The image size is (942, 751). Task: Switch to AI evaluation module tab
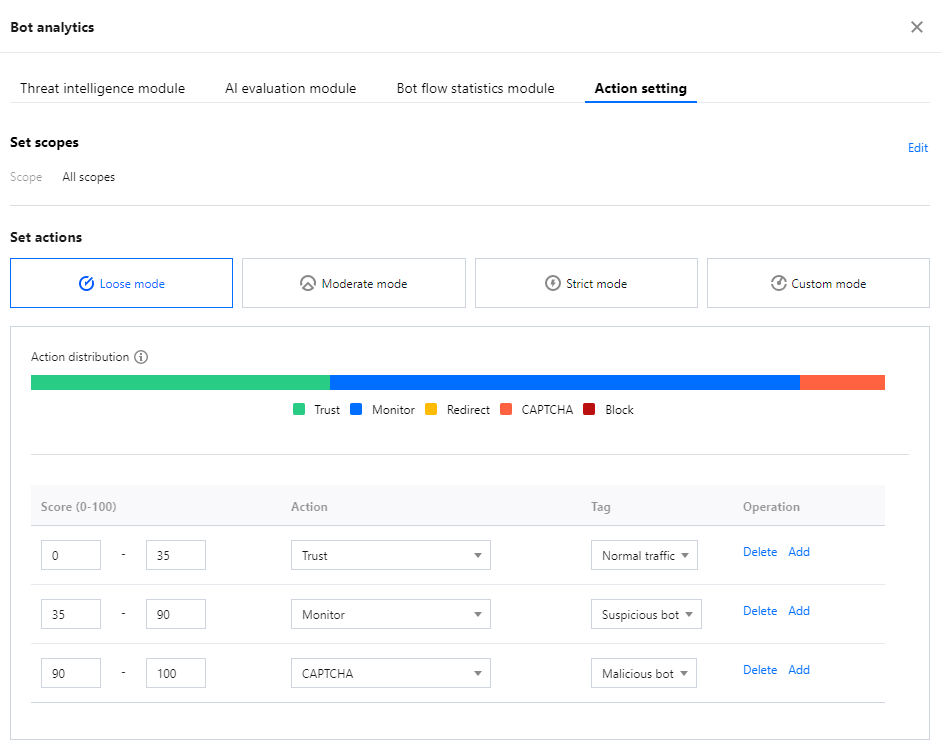coord(290,88)
